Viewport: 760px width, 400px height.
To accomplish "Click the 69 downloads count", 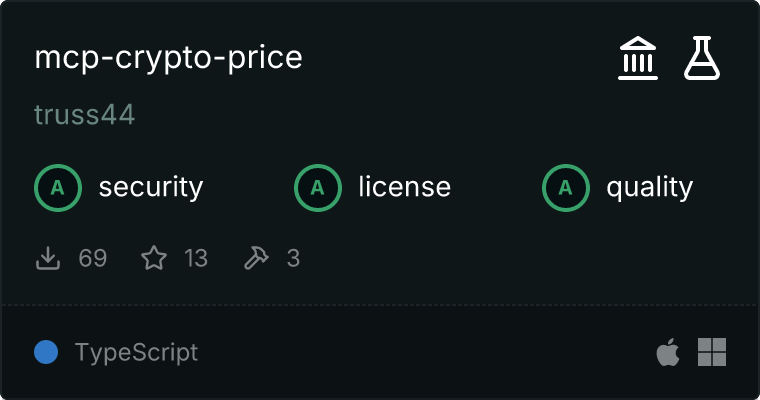I will click(93, 259).
